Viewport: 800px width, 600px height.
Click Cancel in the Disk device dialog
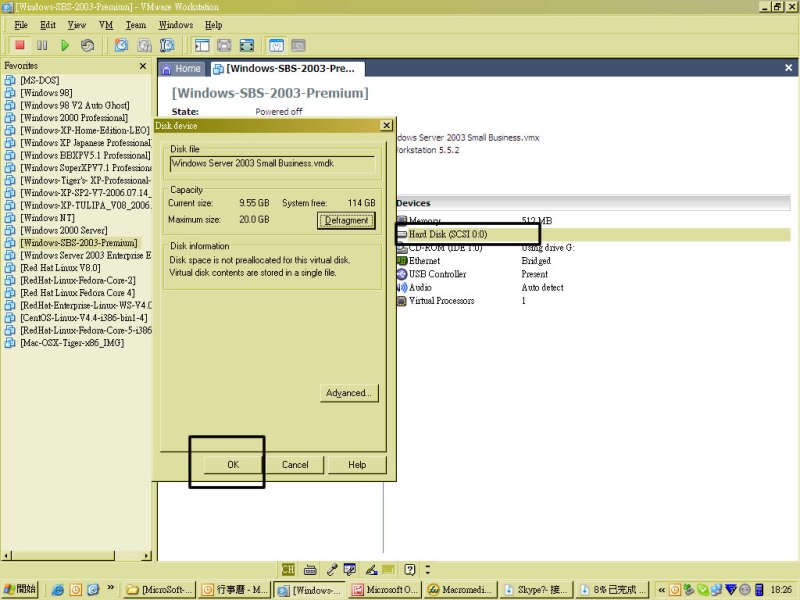tap(295, 465)
